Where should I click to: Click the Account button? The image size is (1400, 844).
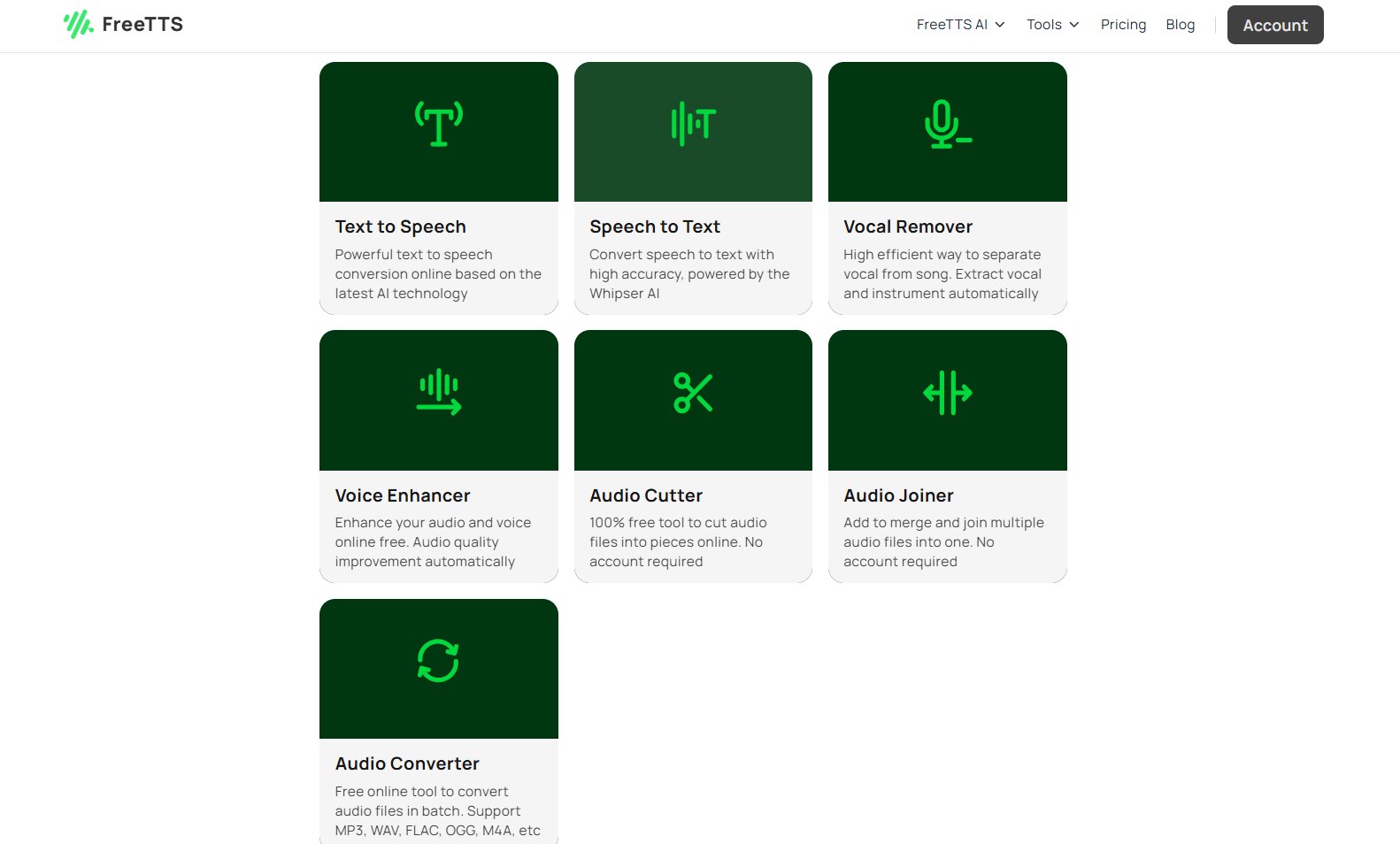[x=1275, y=25]
